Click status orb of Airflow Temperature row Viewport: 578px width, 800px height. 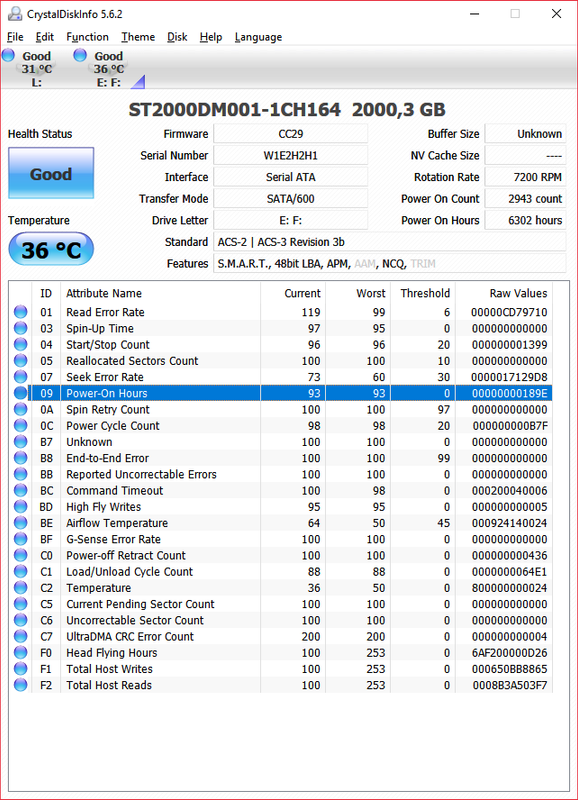20,523
